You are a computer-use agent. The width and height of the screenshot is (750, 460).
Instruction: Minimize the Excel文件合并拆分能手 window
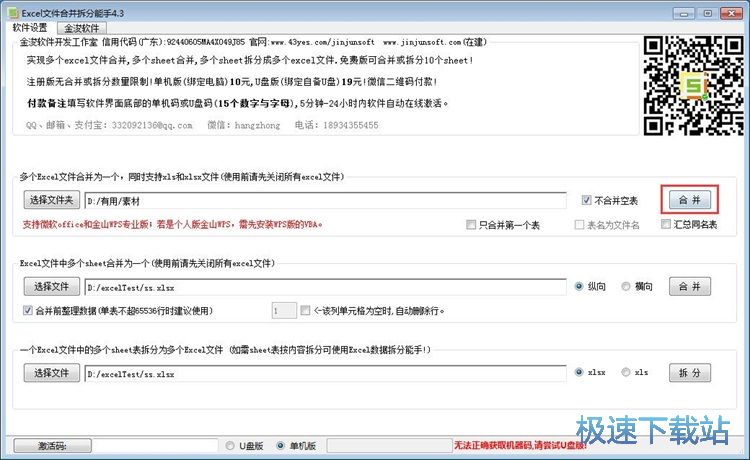[x=684, y=13]
